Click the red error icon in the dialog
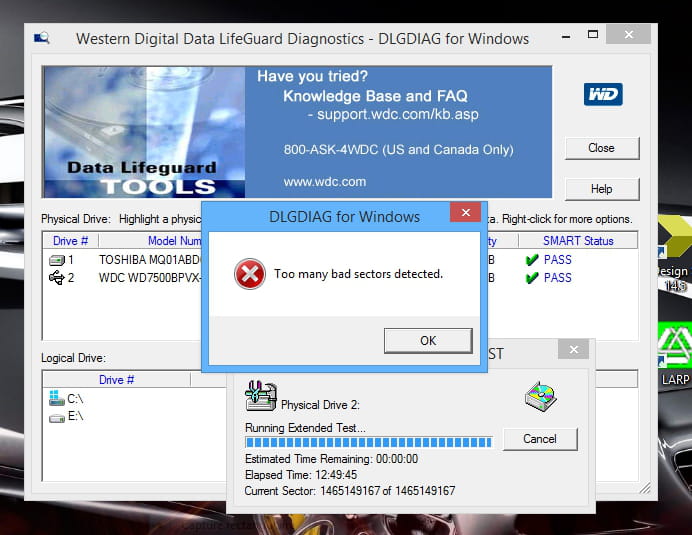The height and width of the screenshot is (535, 692). (x=250, y=274)
